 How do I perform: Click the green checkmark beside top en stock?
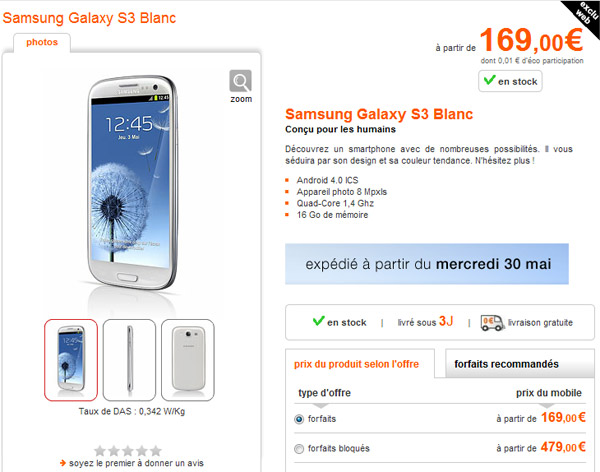[489, 80]
